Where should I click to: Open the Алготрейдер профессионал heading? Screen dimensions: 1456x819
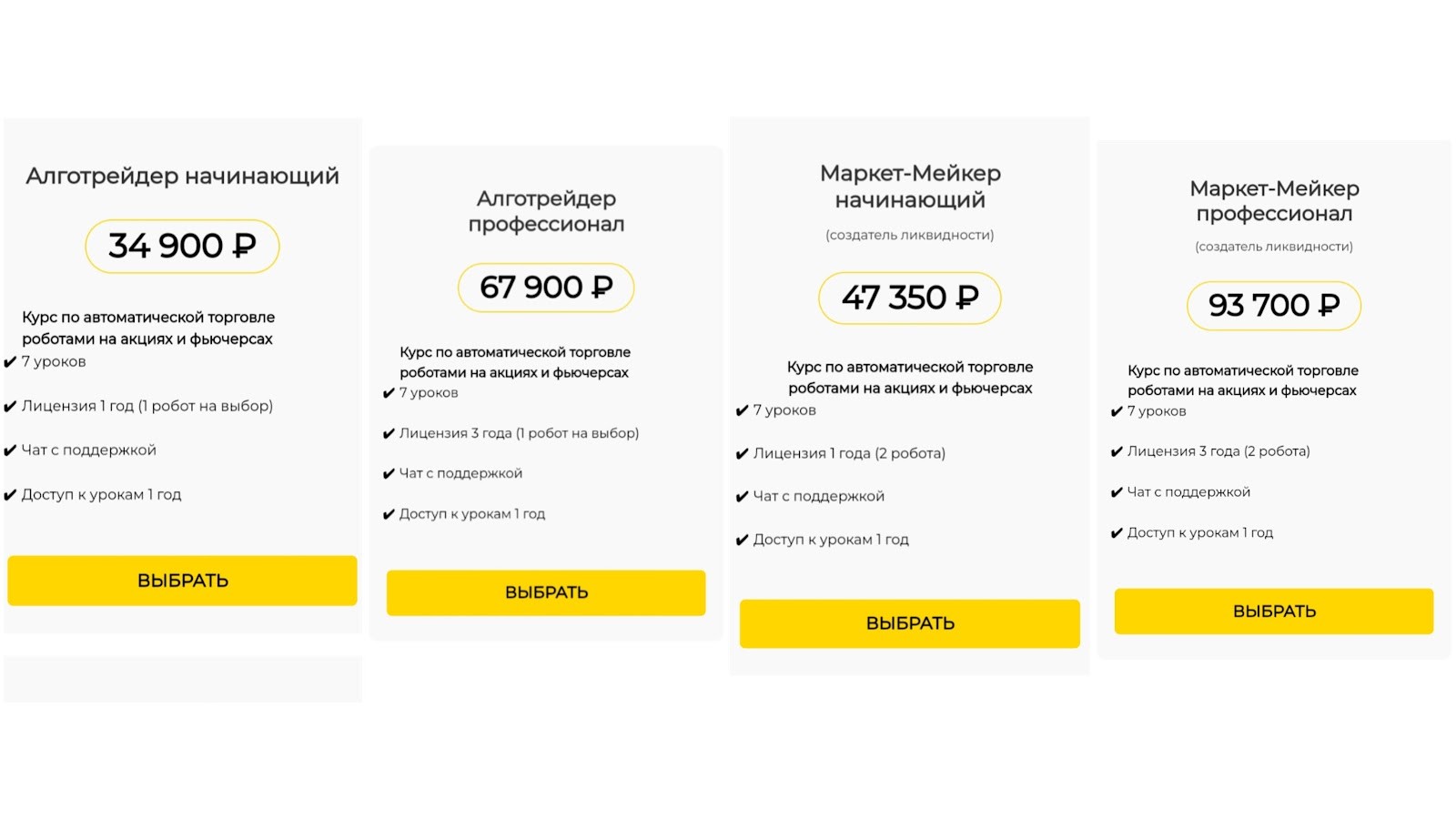(x=546, y=211)
